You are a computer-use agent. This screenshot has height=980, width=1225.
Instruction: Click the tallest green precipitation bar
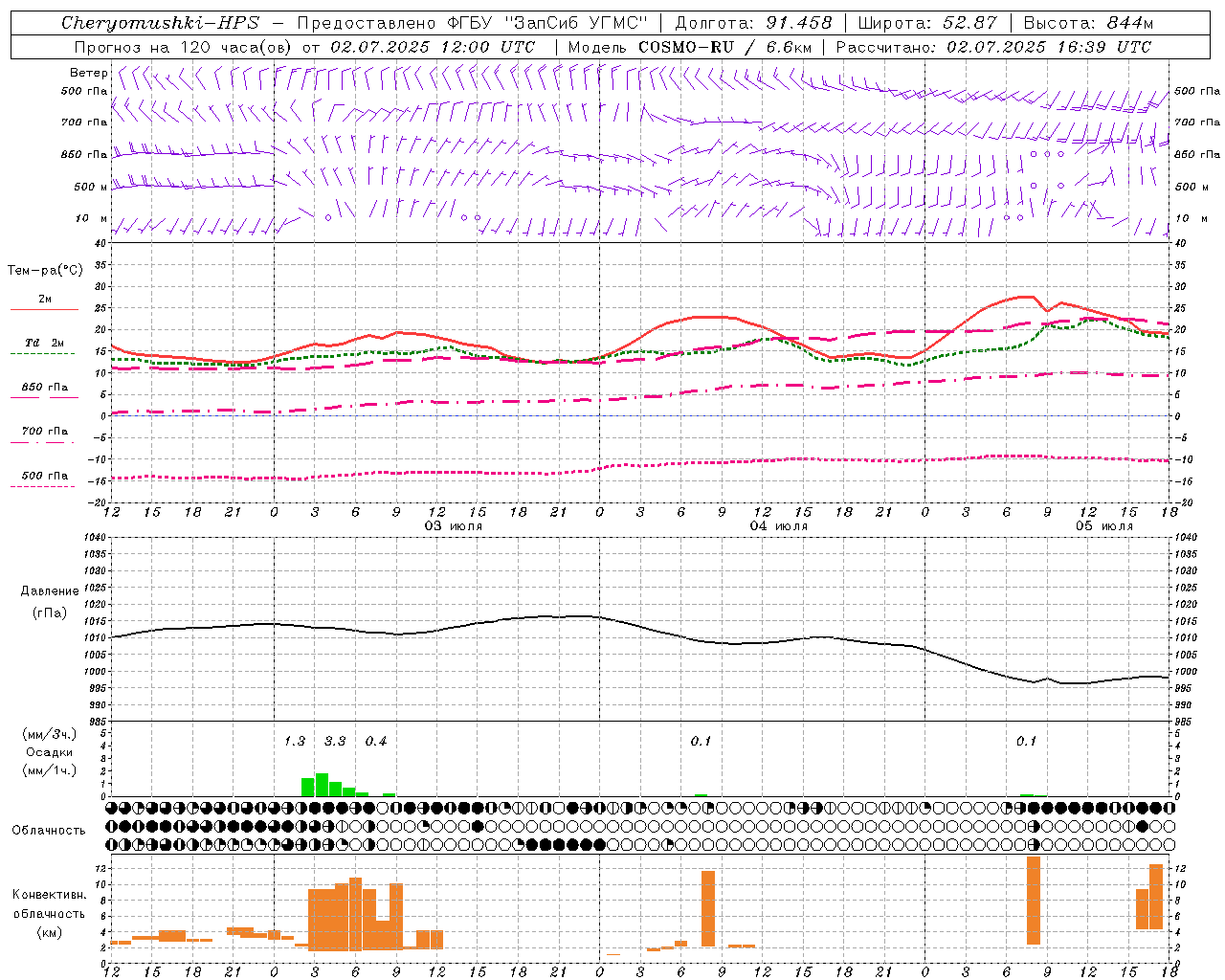click(x=322, y=785)
